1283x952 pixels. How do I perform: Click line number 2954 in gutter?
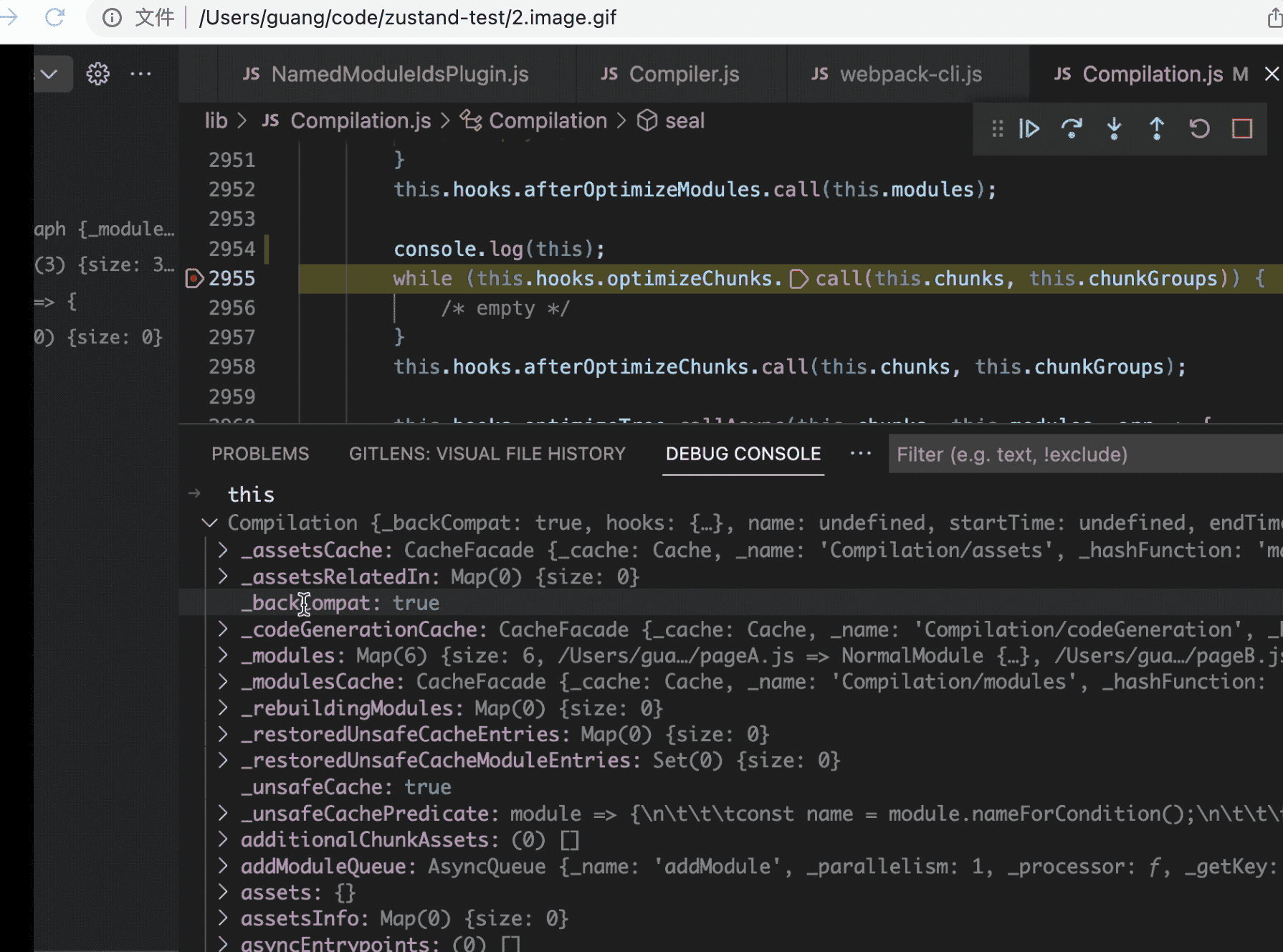[232, 249]
